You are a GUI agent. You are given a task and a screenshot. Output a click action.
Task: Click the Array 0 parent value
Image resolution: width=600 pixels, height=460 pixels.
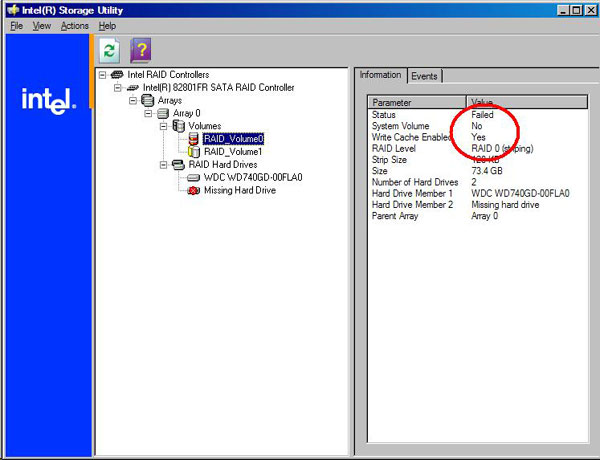click(x=484, y=216)
